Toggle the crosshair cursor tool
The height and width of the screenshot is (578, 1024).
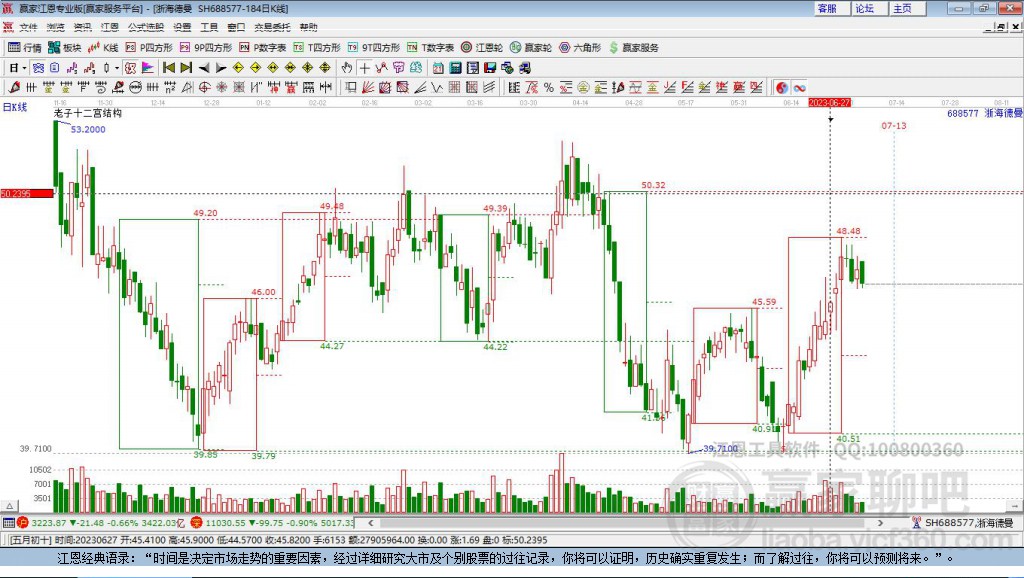click(364, 68)
